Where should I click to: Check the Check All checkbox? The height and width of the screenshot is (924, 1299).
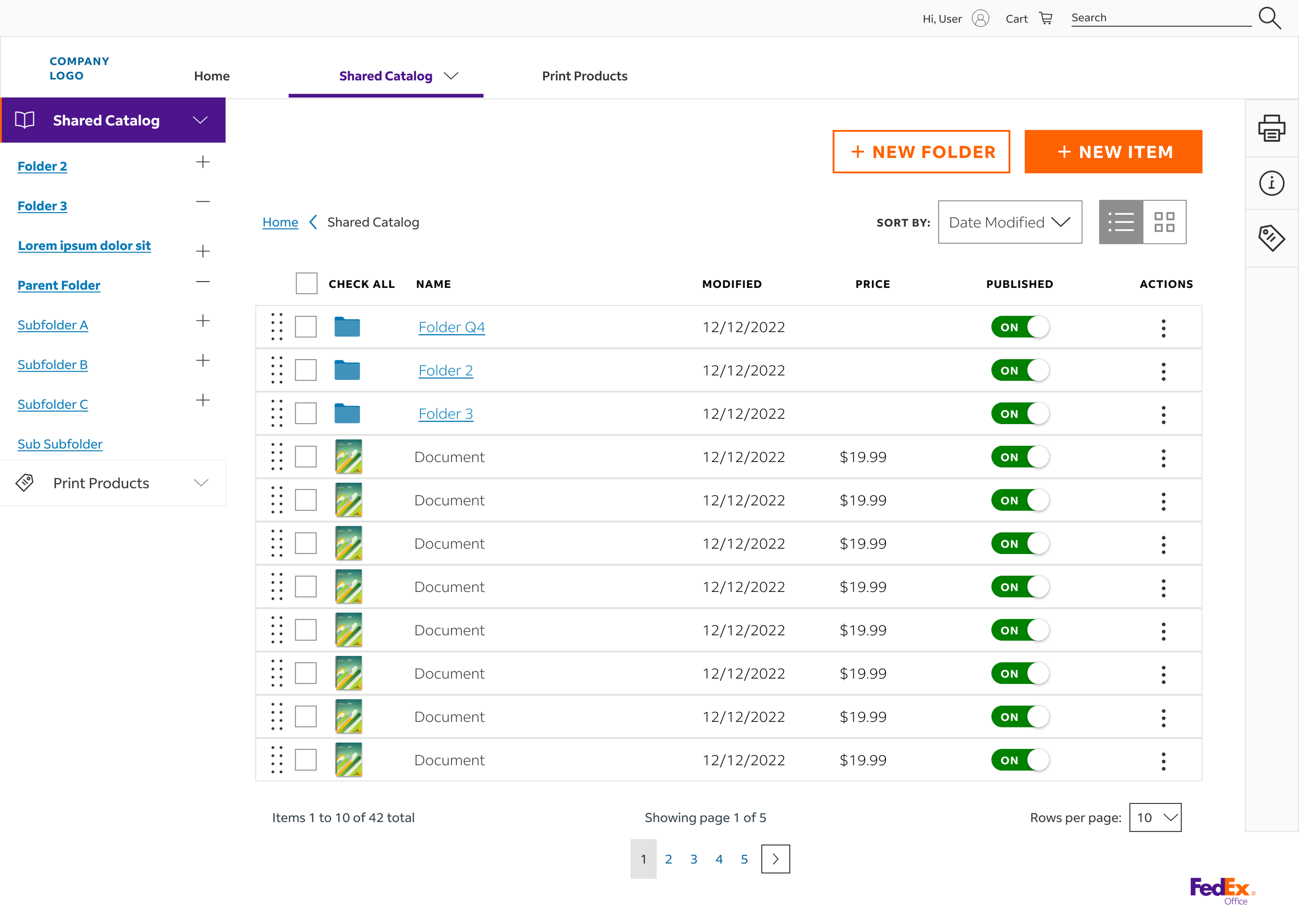pos(307,283)
